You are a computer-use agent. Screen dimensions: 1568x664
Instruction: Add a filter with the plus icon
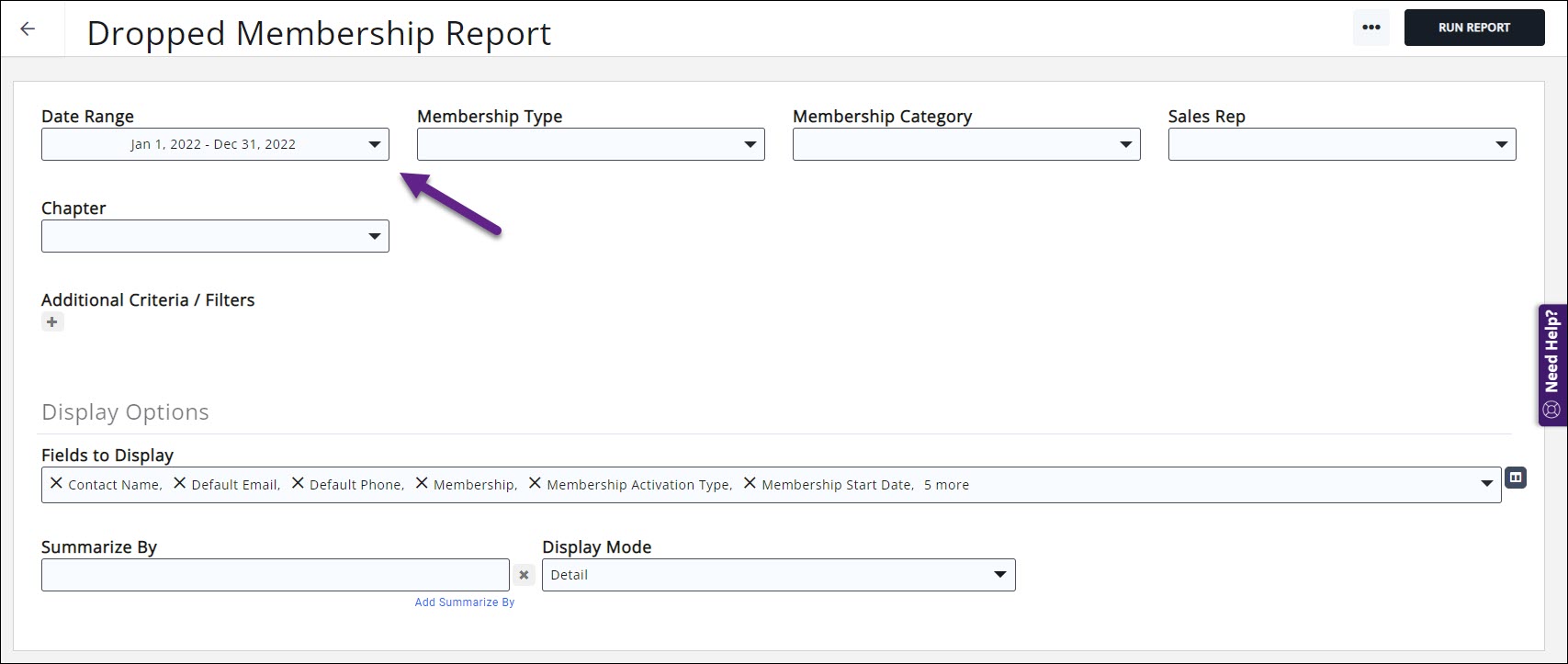pos(52,322)
